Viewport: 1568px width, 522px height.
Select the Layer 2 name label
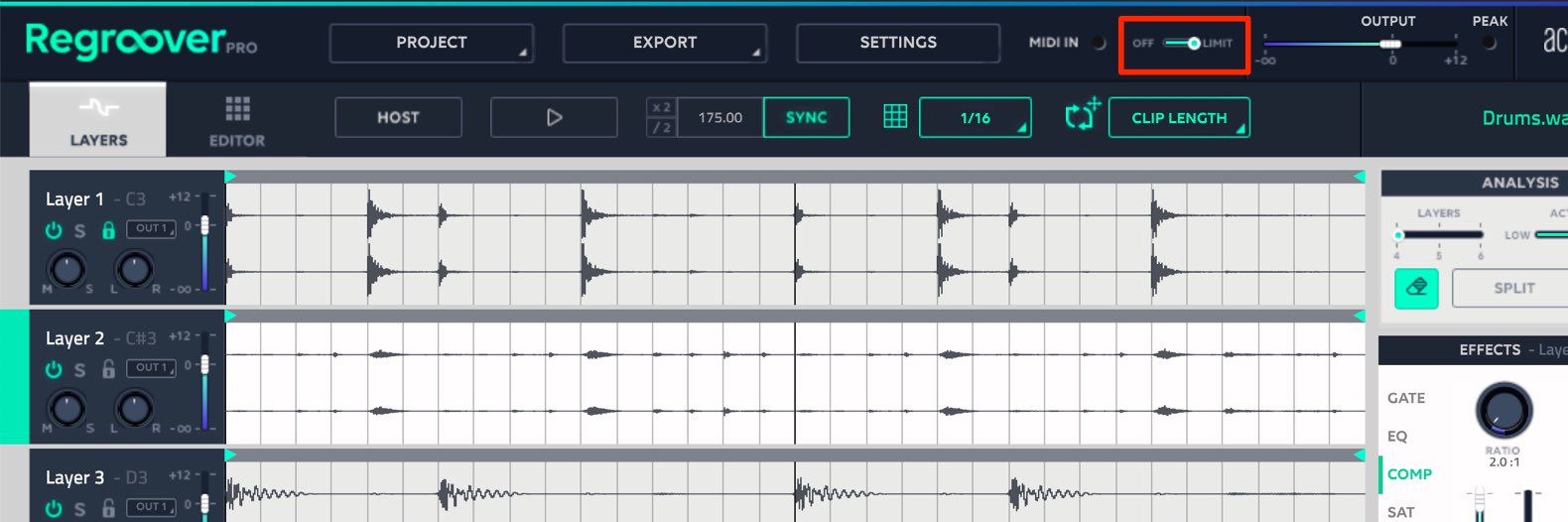click(74, 338)
